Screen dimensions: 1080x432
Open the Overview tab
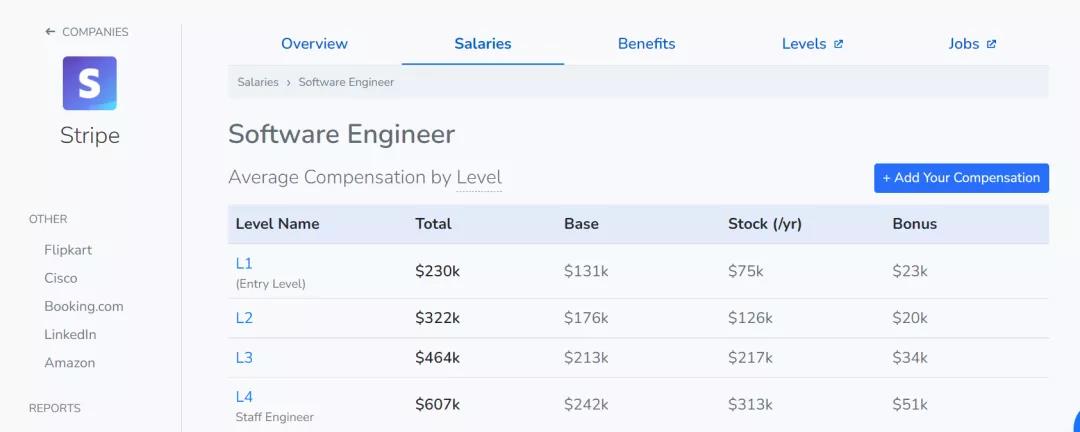(314, 43)
